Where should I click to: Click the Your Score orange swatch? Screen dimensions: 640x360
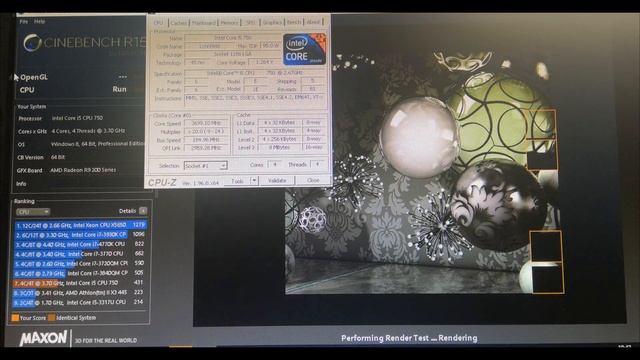15,318
